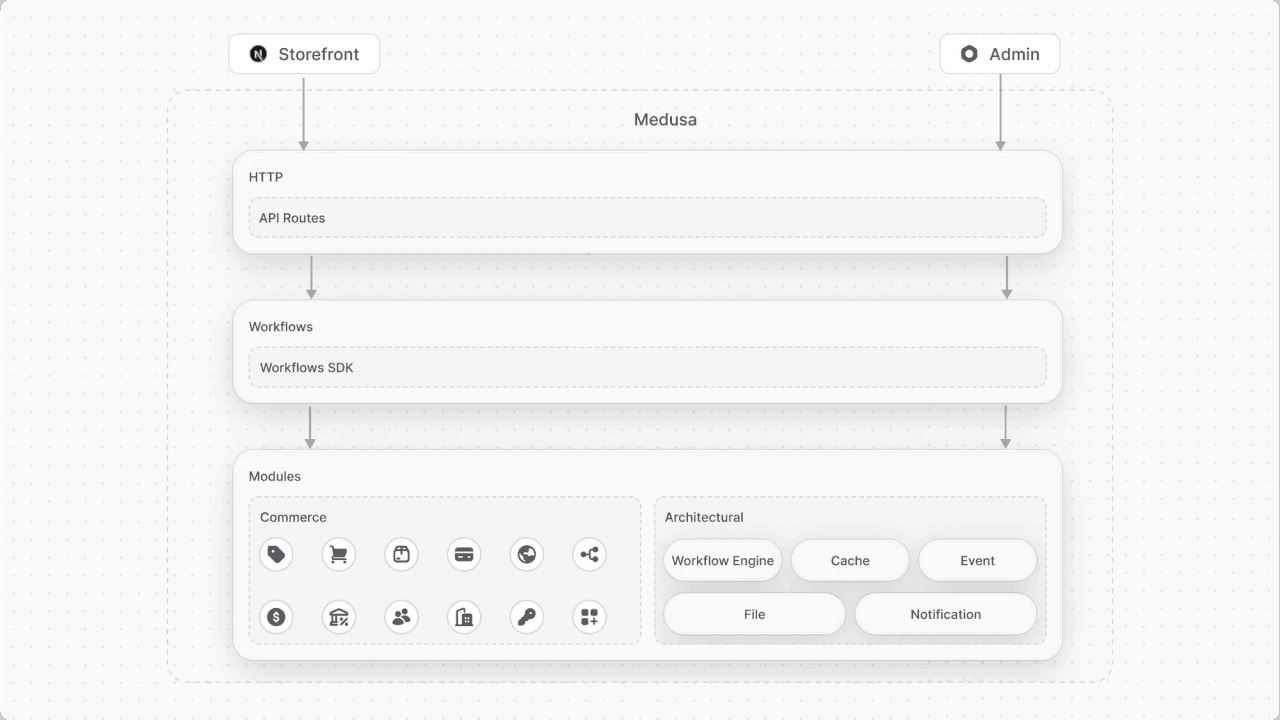The width and height of the screenshot is (1280, 720).
Task: Click the price tag icon under Commerce
Action: click(x=276, y=555)
